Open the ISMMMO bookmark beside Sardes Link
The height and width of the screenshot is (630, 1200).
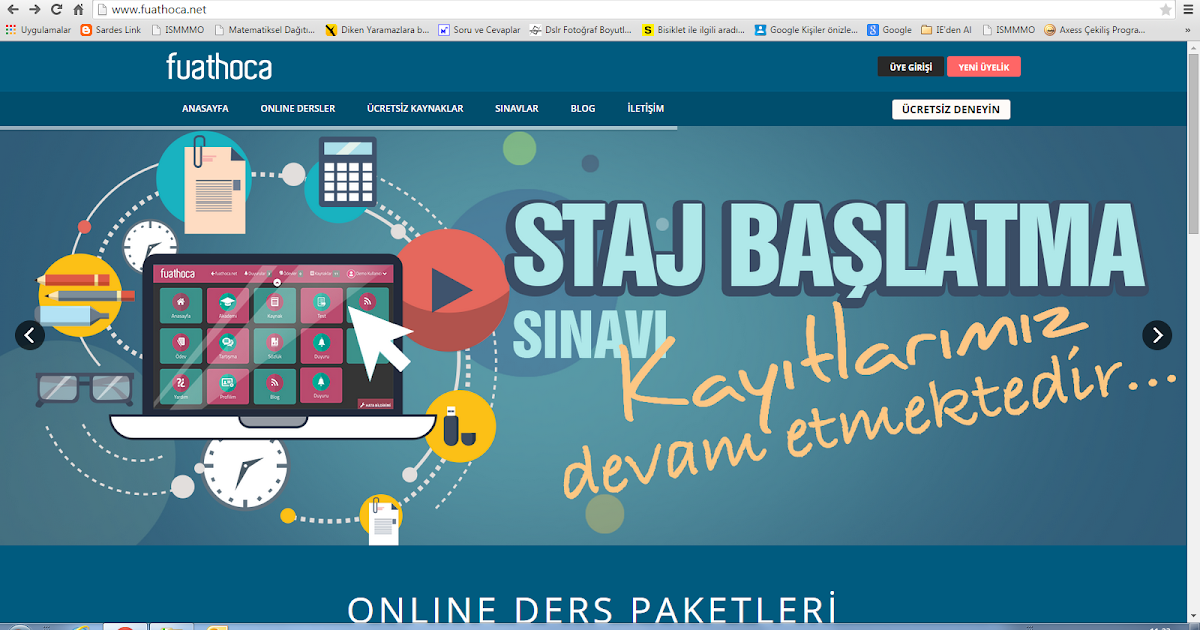[178, 30]
